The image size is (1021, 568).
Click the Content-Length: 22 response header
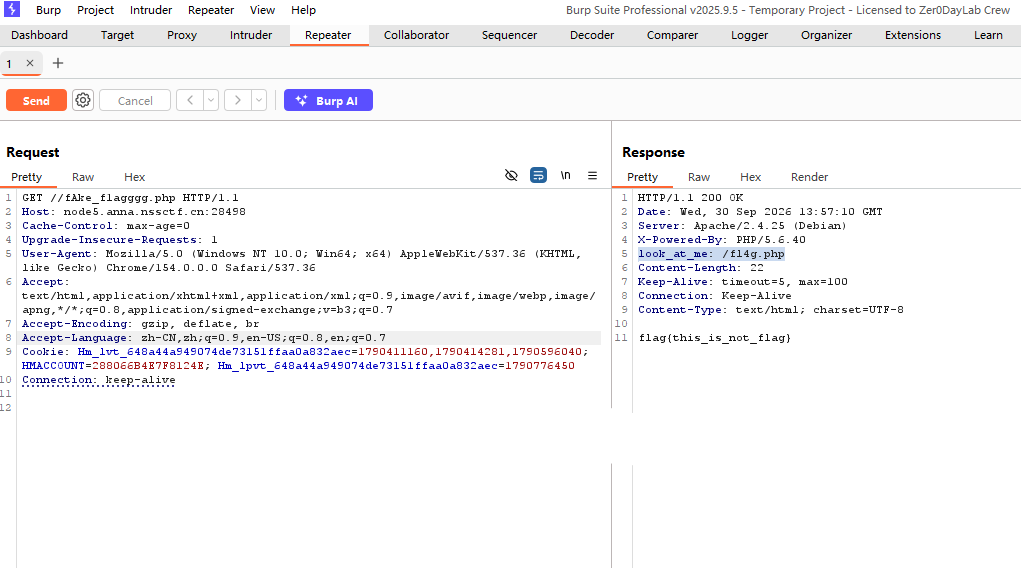(x=701, y=268)
